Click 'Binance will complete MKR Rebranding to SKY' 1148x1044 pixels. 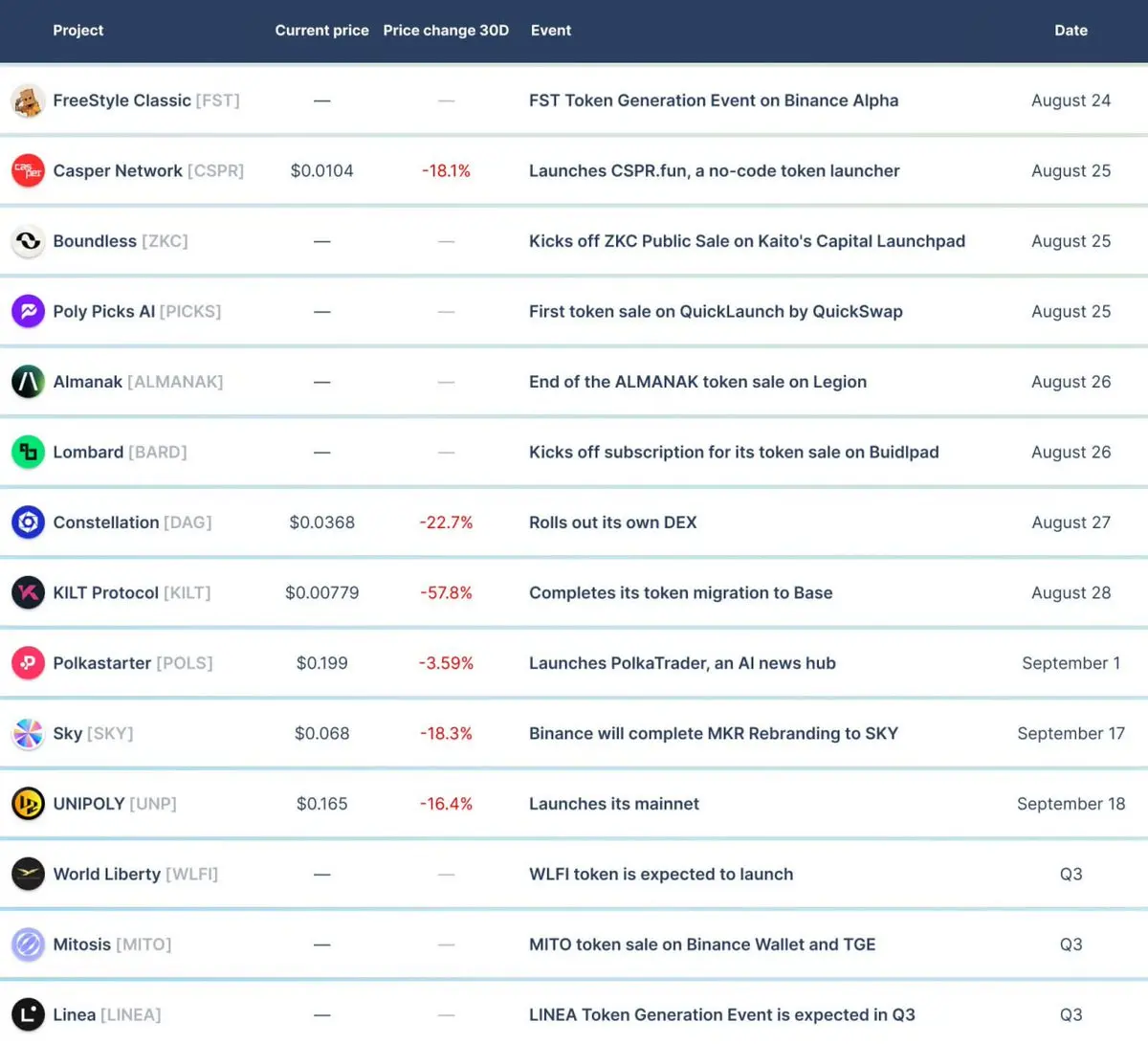(714, 733)
